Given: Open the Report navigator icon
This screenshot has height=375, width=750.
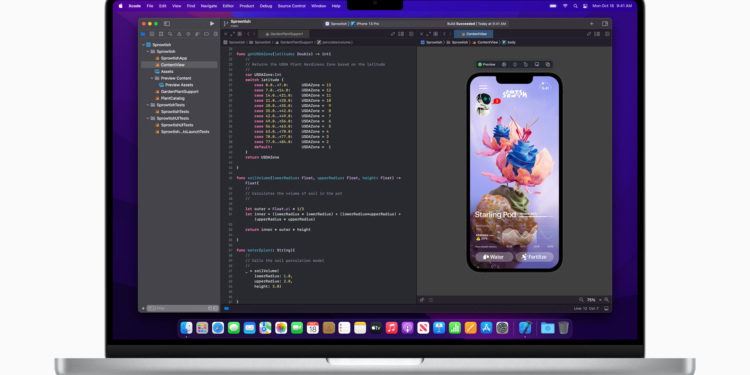Looking at the screenshot, I should 215,34.
